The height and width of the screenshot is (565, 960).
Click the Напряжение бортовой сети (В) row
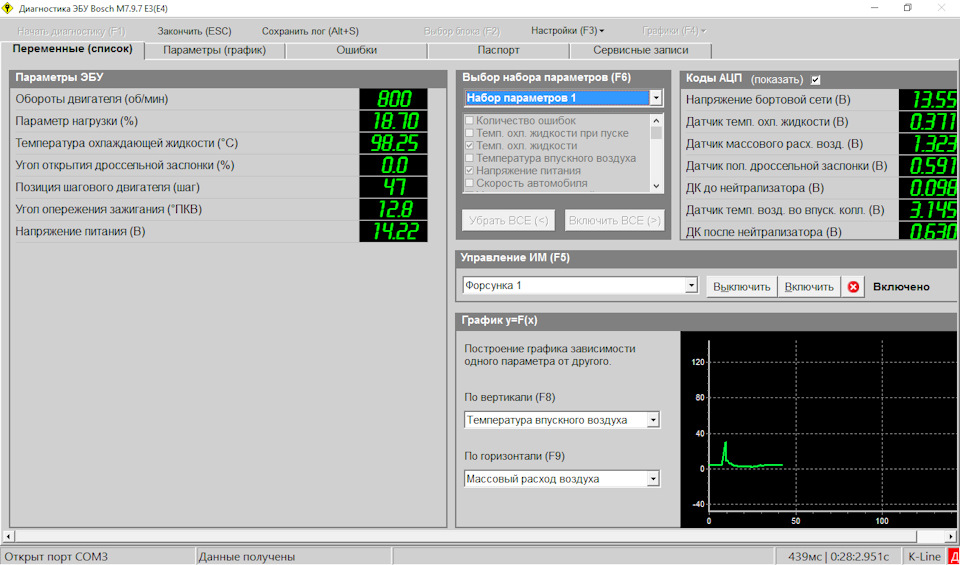821,100
